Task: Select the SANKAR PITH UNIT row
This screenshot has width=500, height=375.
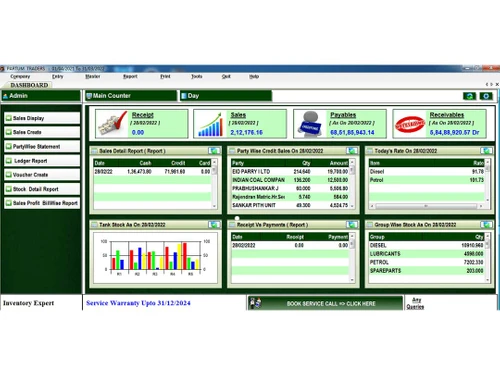Action: [x=290, y=205]
